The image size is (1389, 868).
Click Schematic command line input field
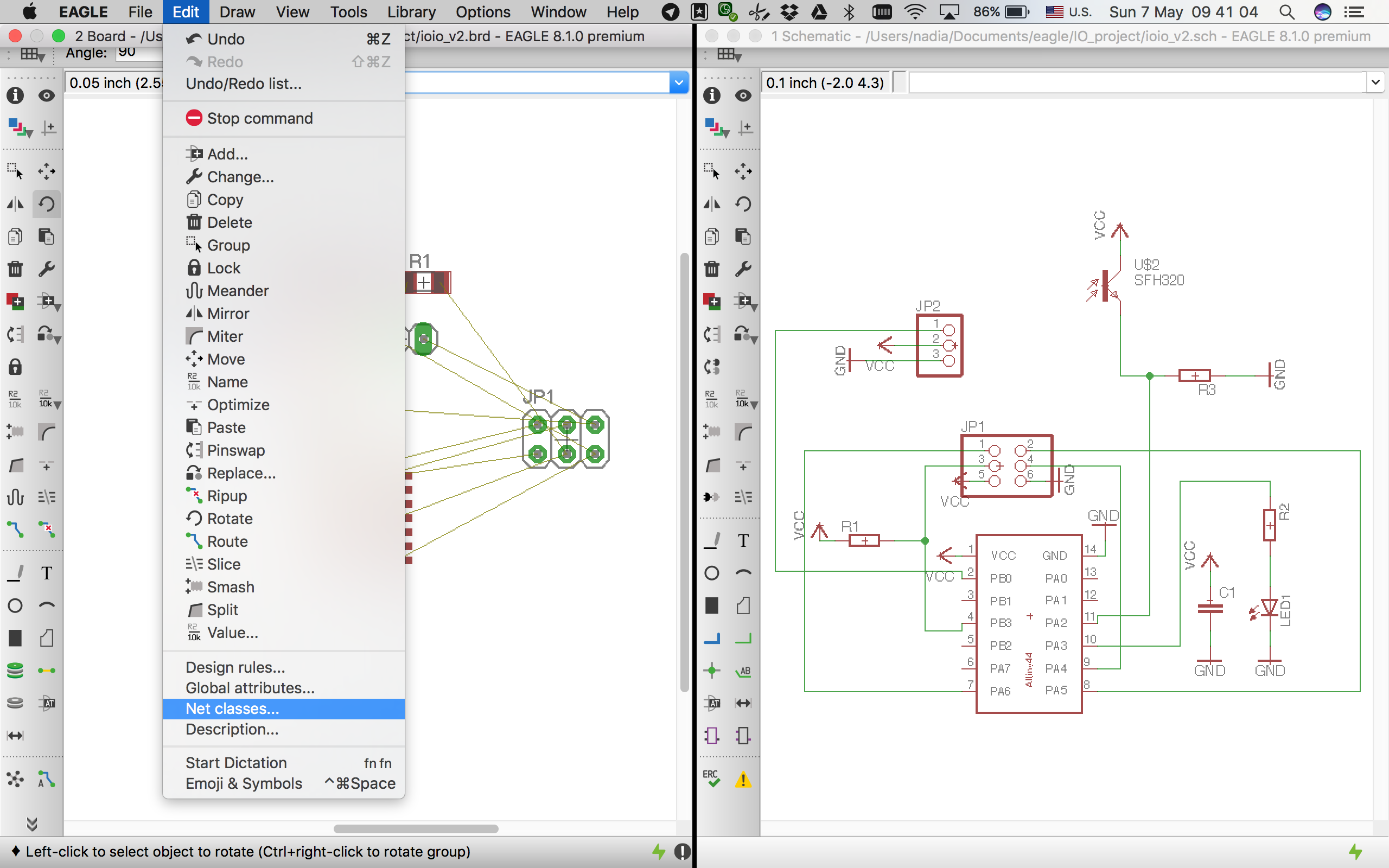tap(1138, 82)
